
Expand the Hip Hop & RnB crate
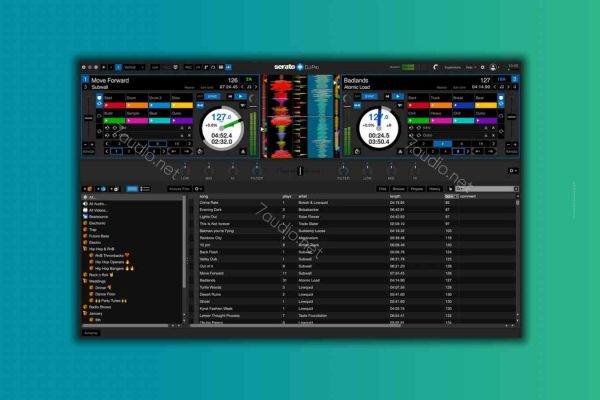click(x=85, y=249)
